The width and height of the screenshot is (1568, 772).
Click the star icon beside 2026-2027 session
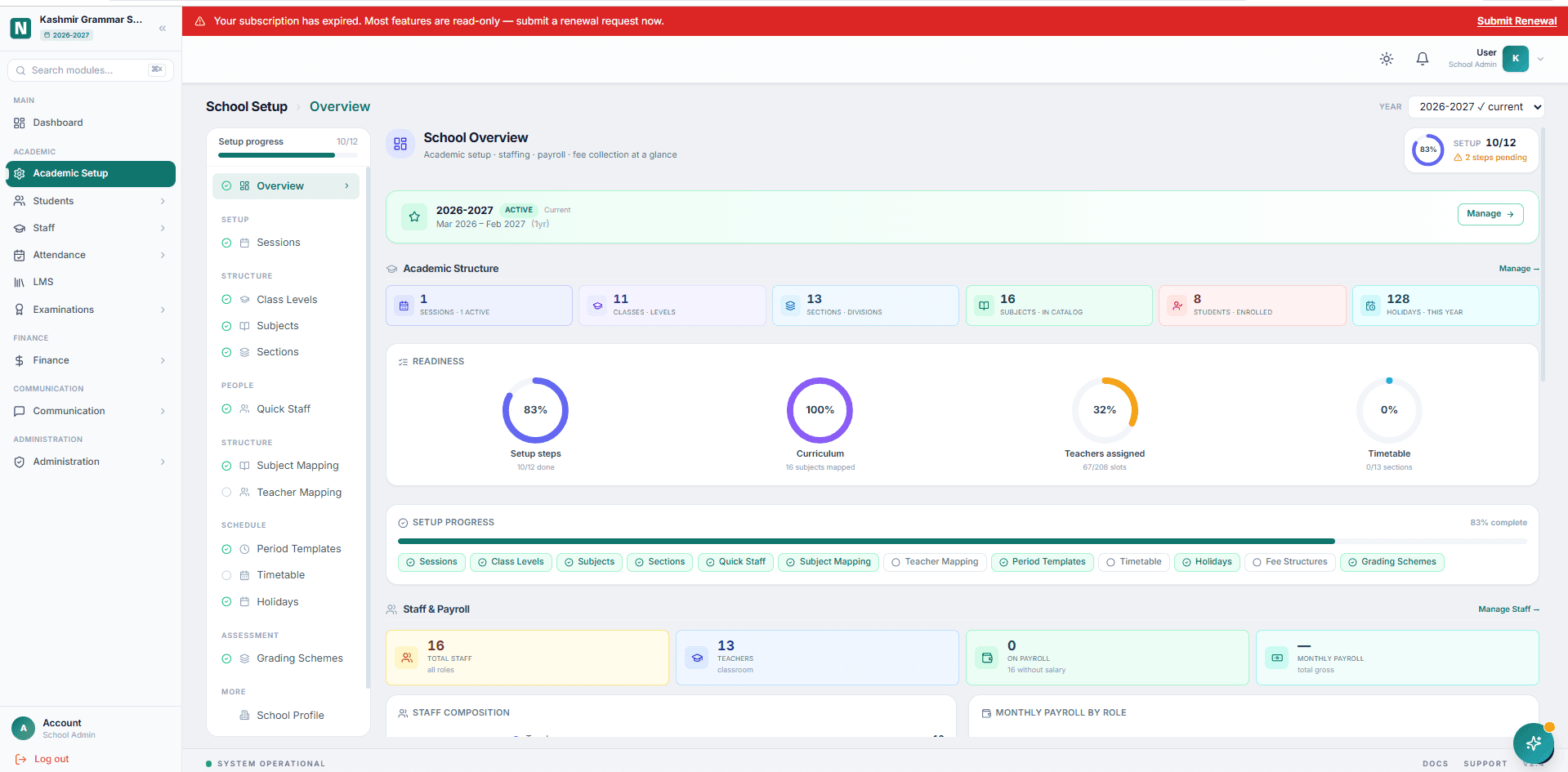(x=414, y=216)
